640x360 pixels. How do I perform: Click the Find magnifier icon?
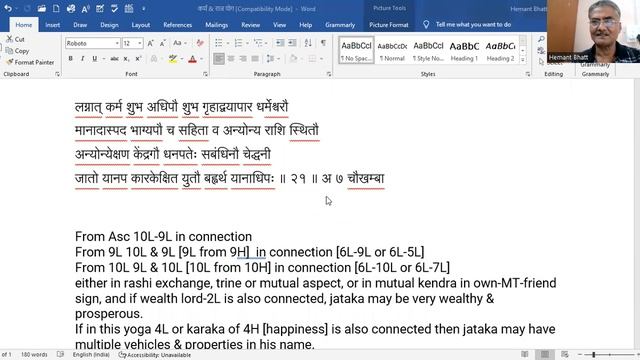[541, 39]
